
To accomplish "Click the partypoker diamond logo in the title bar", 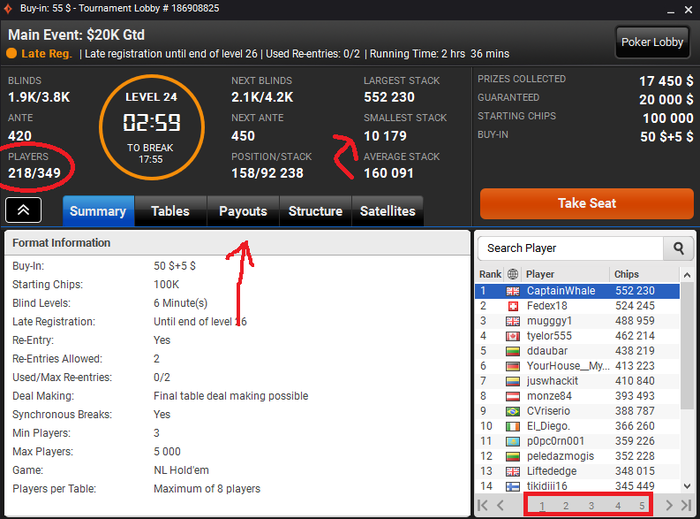I will (8, 8).
